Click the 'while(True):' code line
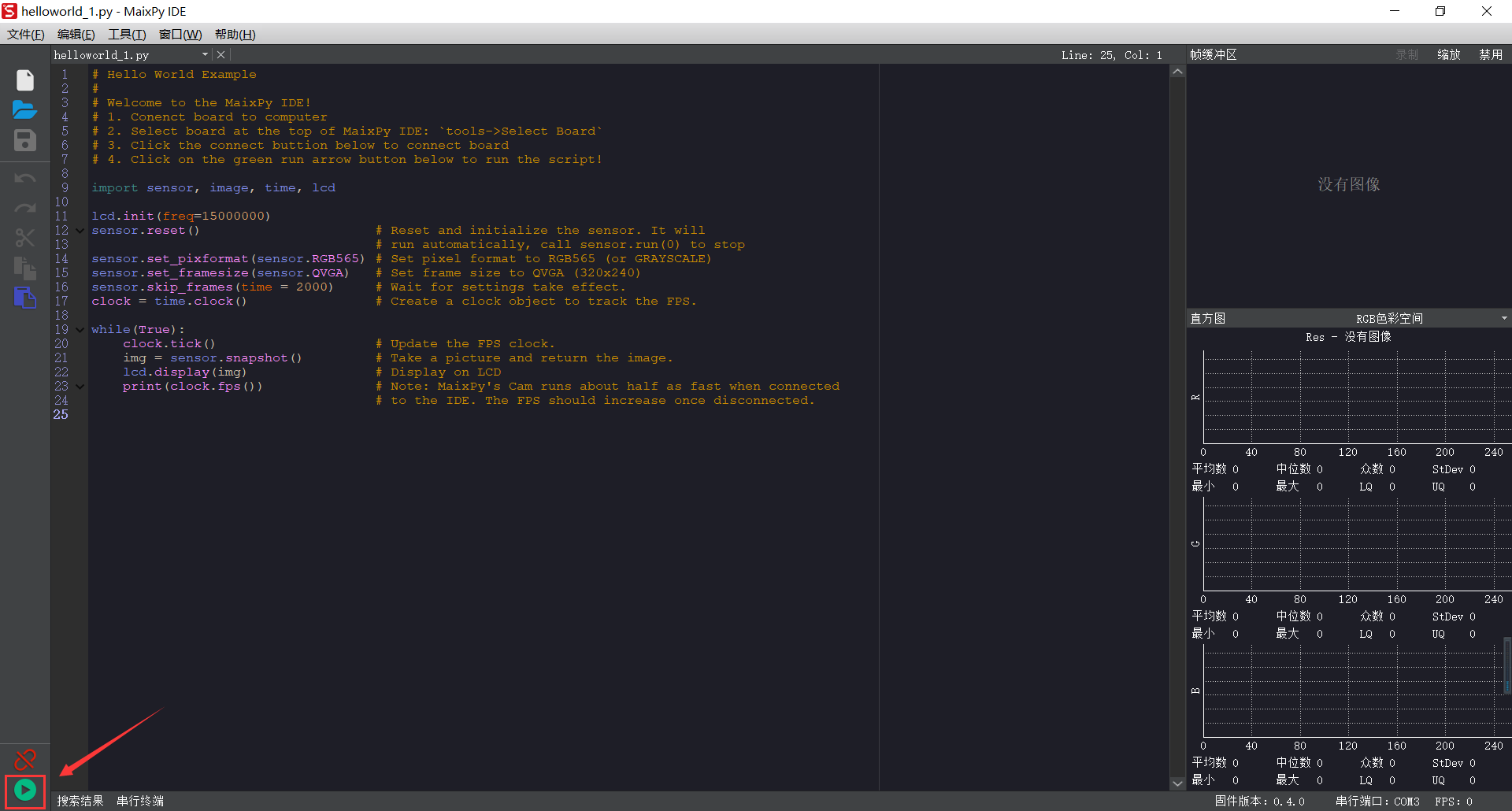1512x811 pixels. point(138,330)
